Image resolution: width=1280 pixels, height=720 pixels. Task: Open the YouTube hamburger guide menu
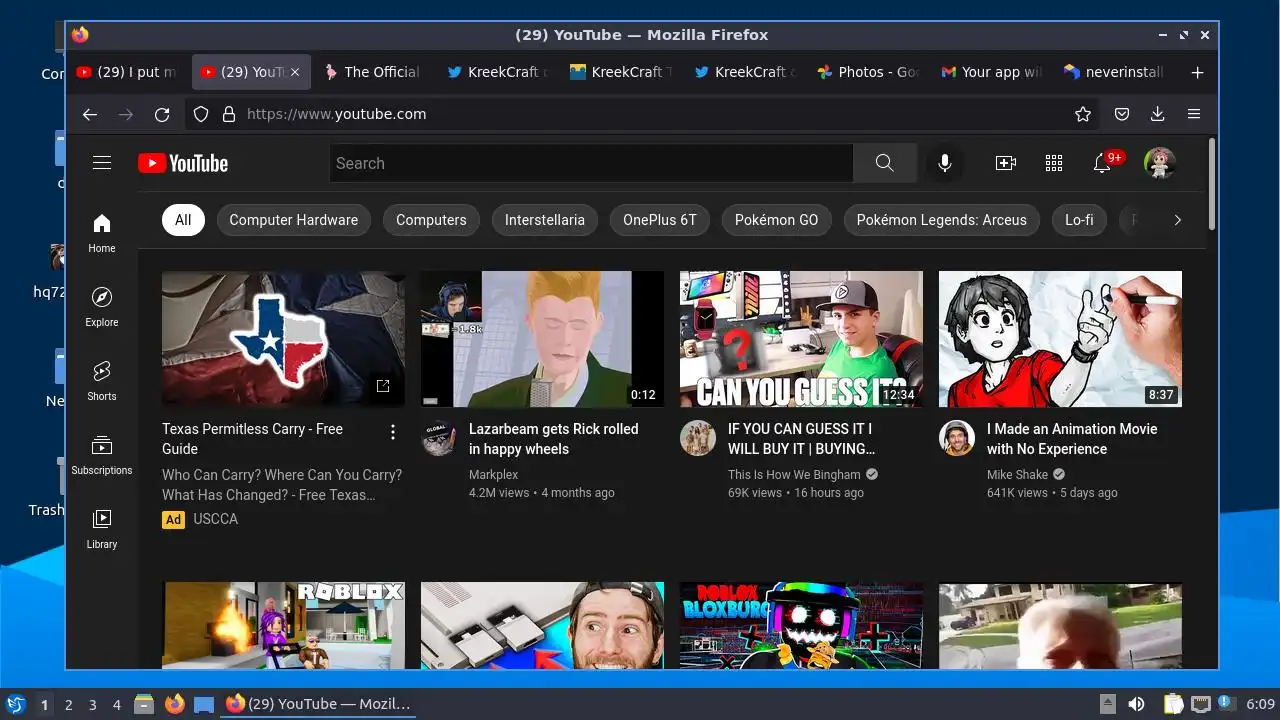point(102,163)
